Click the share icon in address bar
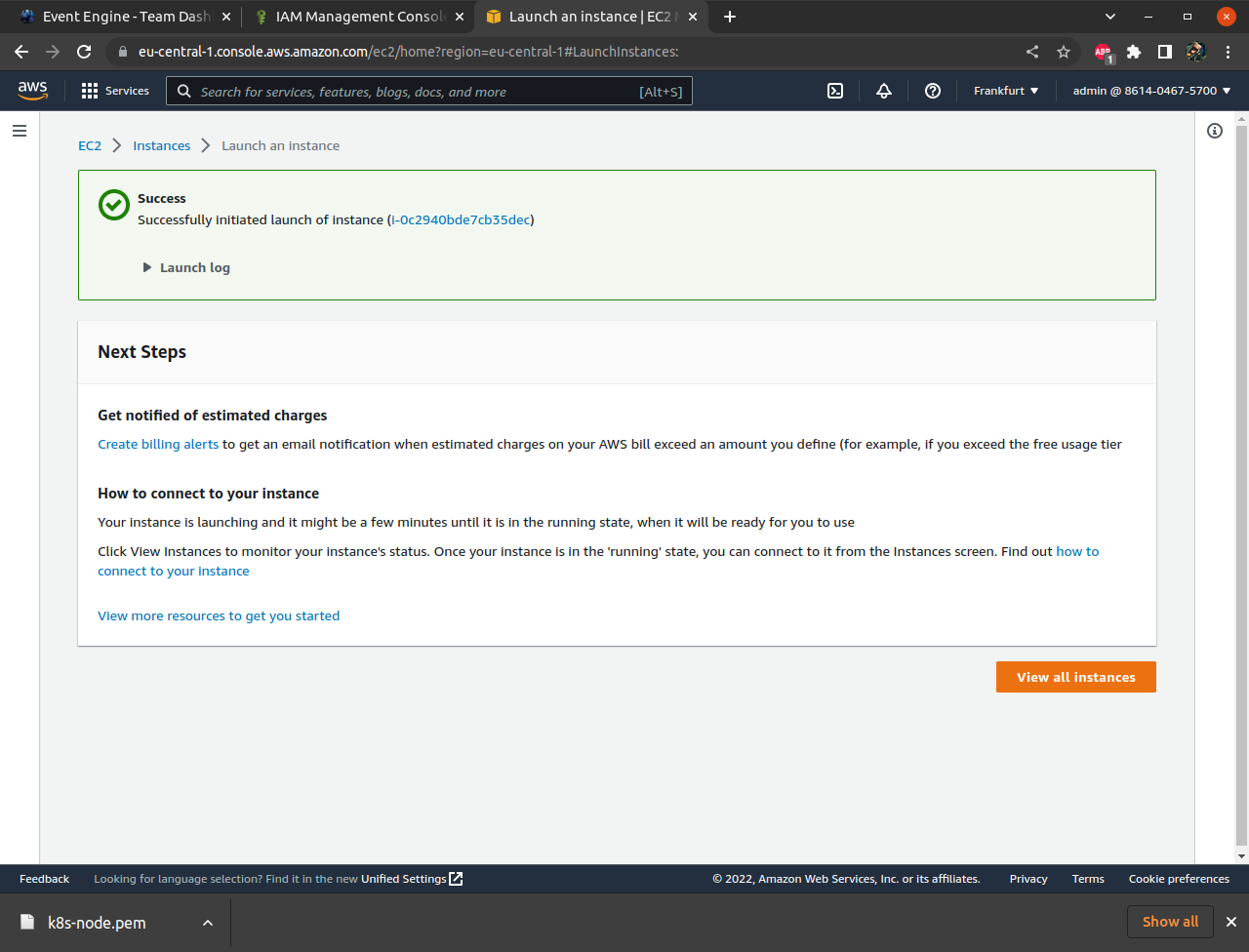The image size is (1249, 952). pos(1032,52)
